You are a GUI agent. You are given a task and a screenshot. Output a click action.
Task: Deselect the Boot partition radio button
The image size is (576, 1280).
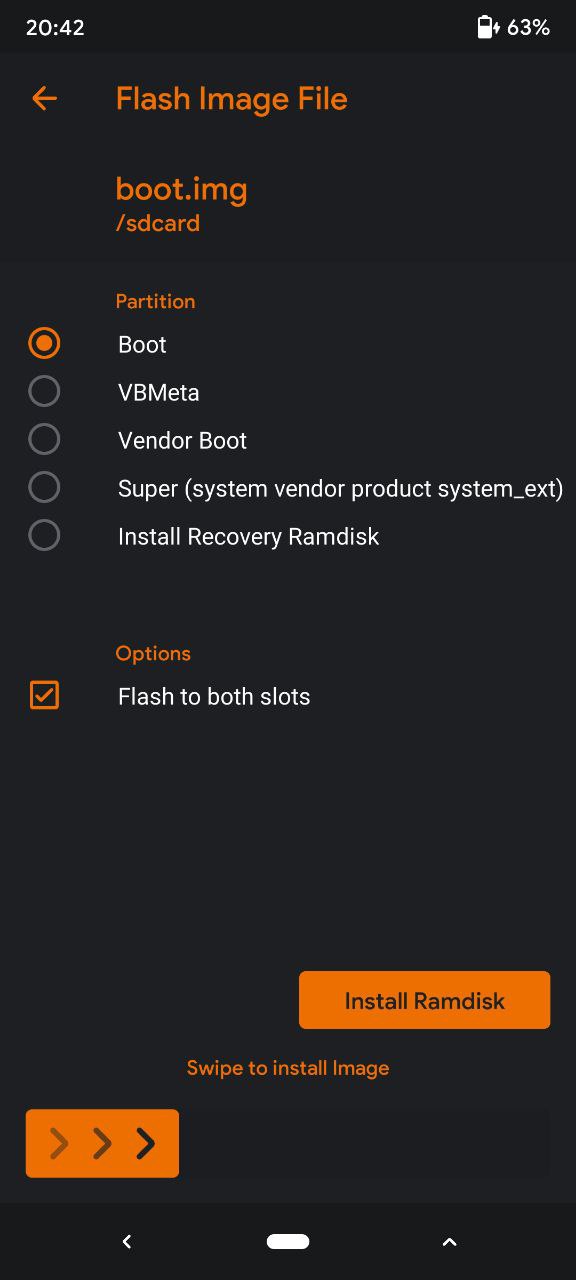(x=44, y=343)
